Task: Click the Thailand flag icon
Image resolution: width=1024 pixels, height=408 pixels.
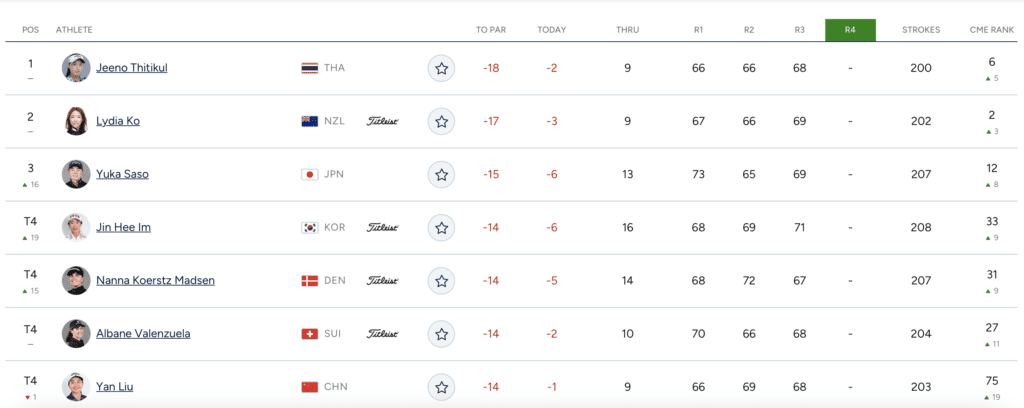Action: pos(310,68)
